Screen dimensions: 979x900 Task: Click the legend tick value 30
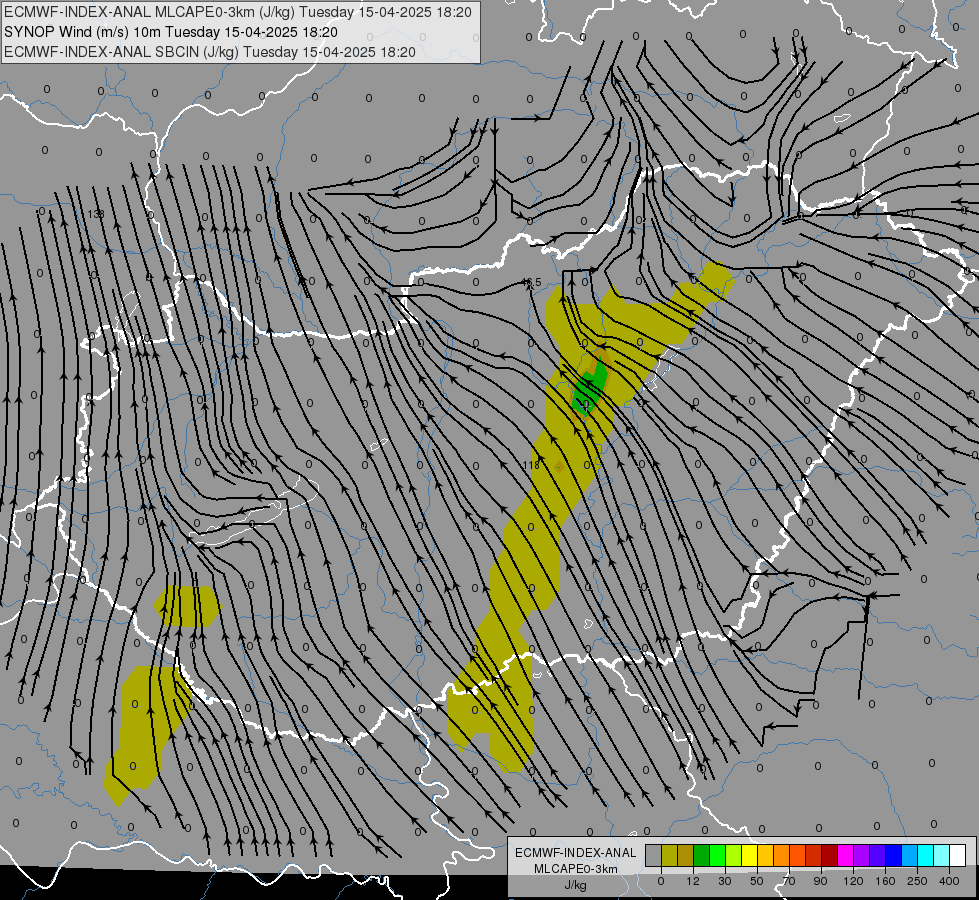point(725,881)
